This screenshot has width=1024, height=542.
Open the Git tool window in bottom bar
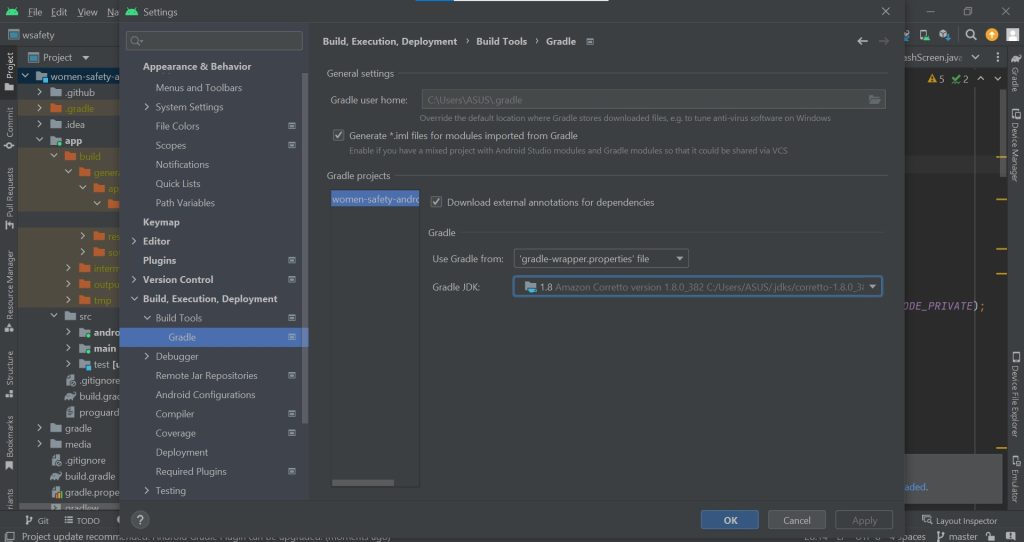point(36,521)
